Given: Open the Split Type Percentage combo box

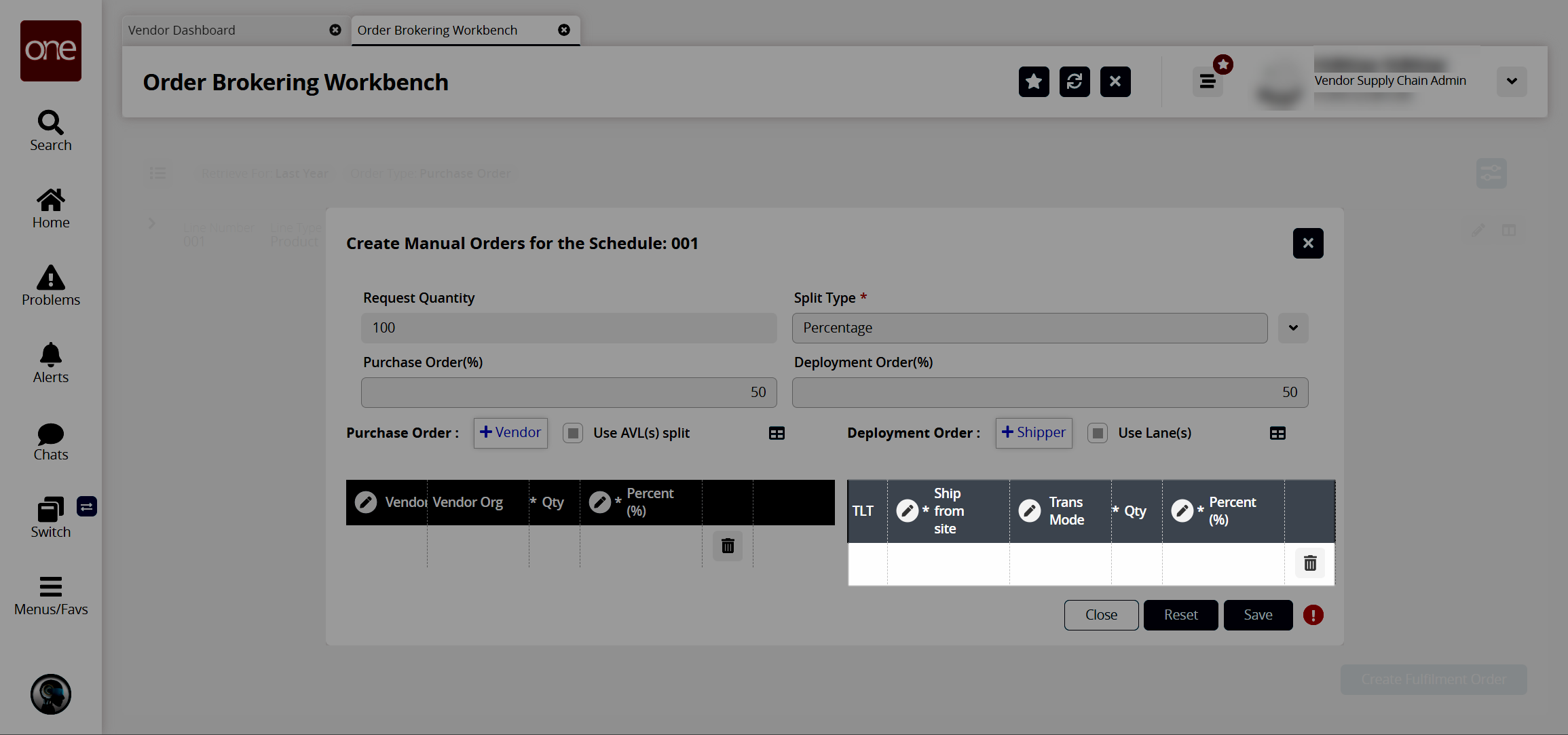Looking at the screenshot, I should click(x=1029, y=328).
